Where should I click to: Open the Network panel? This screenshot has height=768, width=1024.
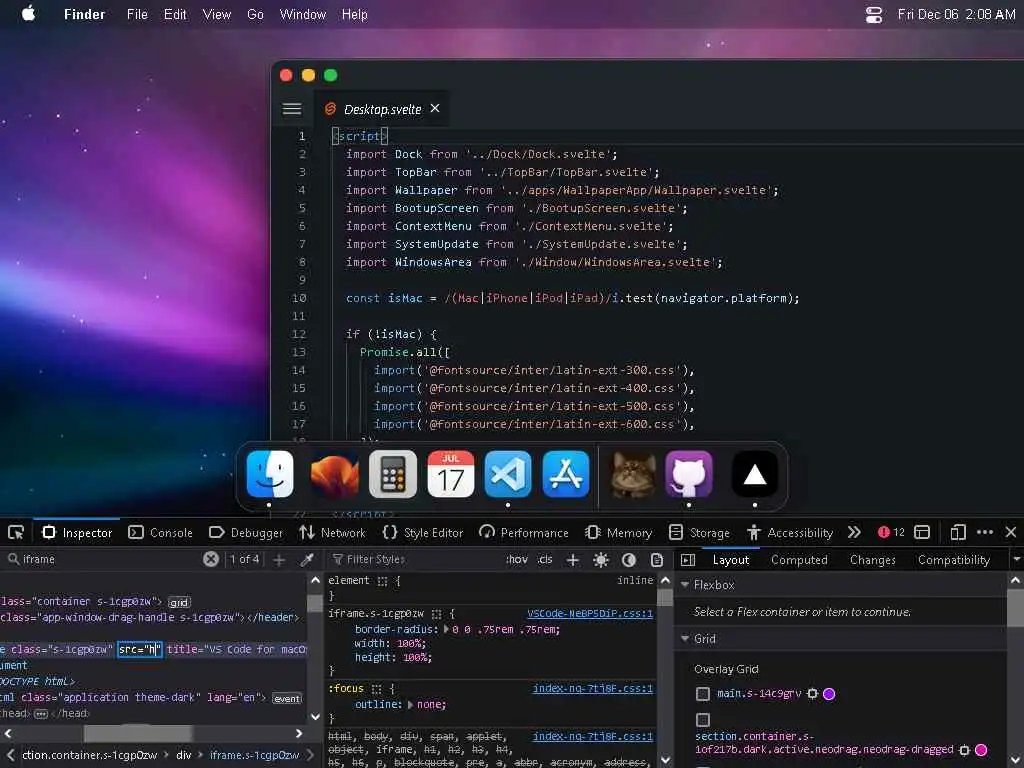tap(332, 533)
